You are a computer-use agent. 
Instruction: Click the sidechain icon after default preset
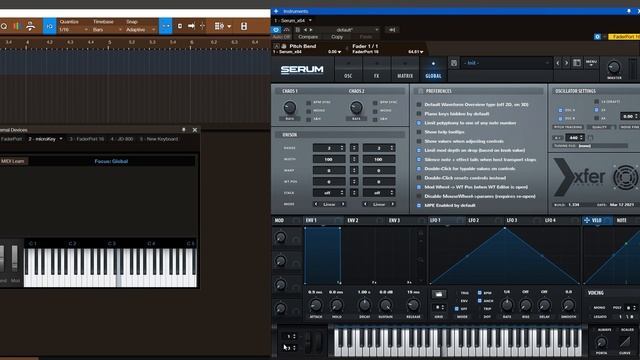pyautogui.click(x=392, y=30)
